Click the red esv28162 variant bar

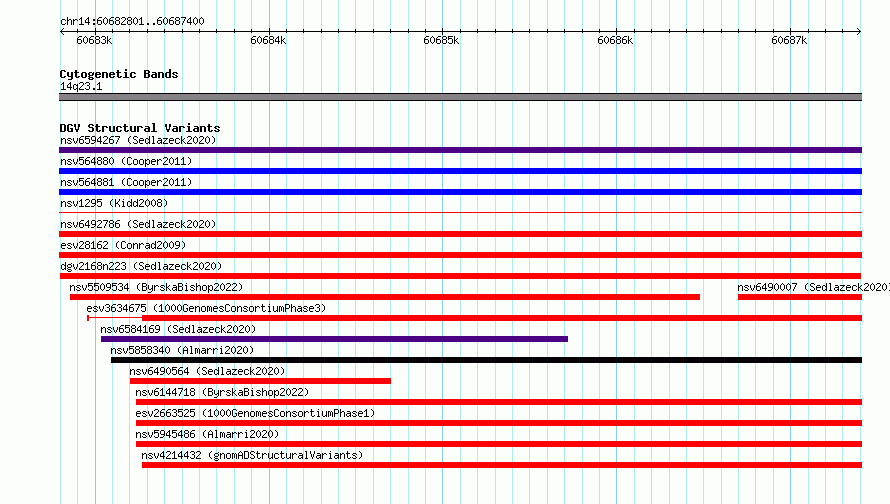[x=460, y=255]
